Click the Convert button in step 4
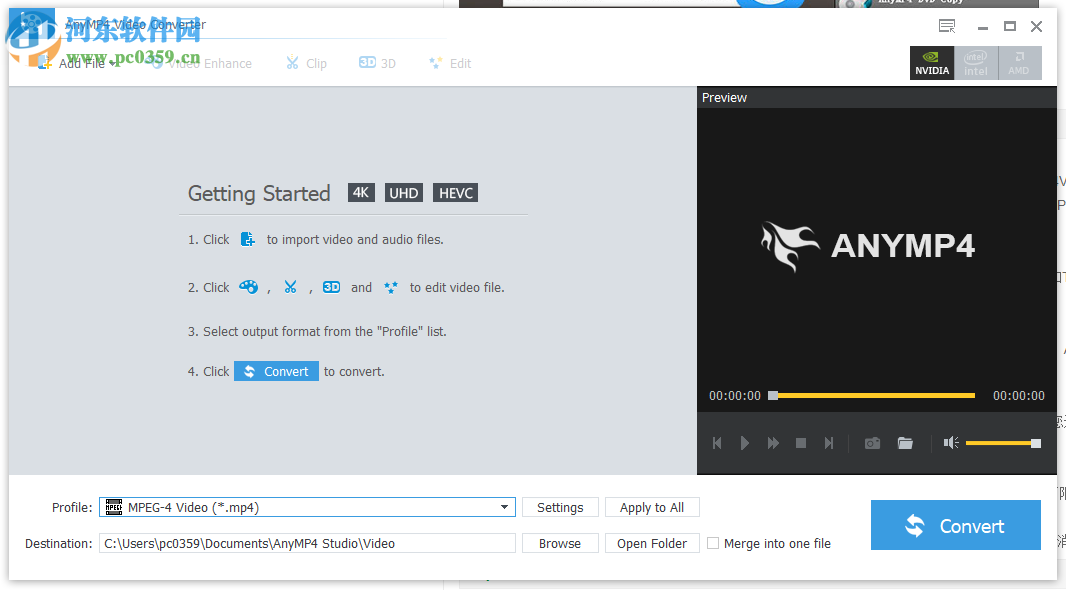Viewport: 1066px width, 590px height. [x=276, y=371]
